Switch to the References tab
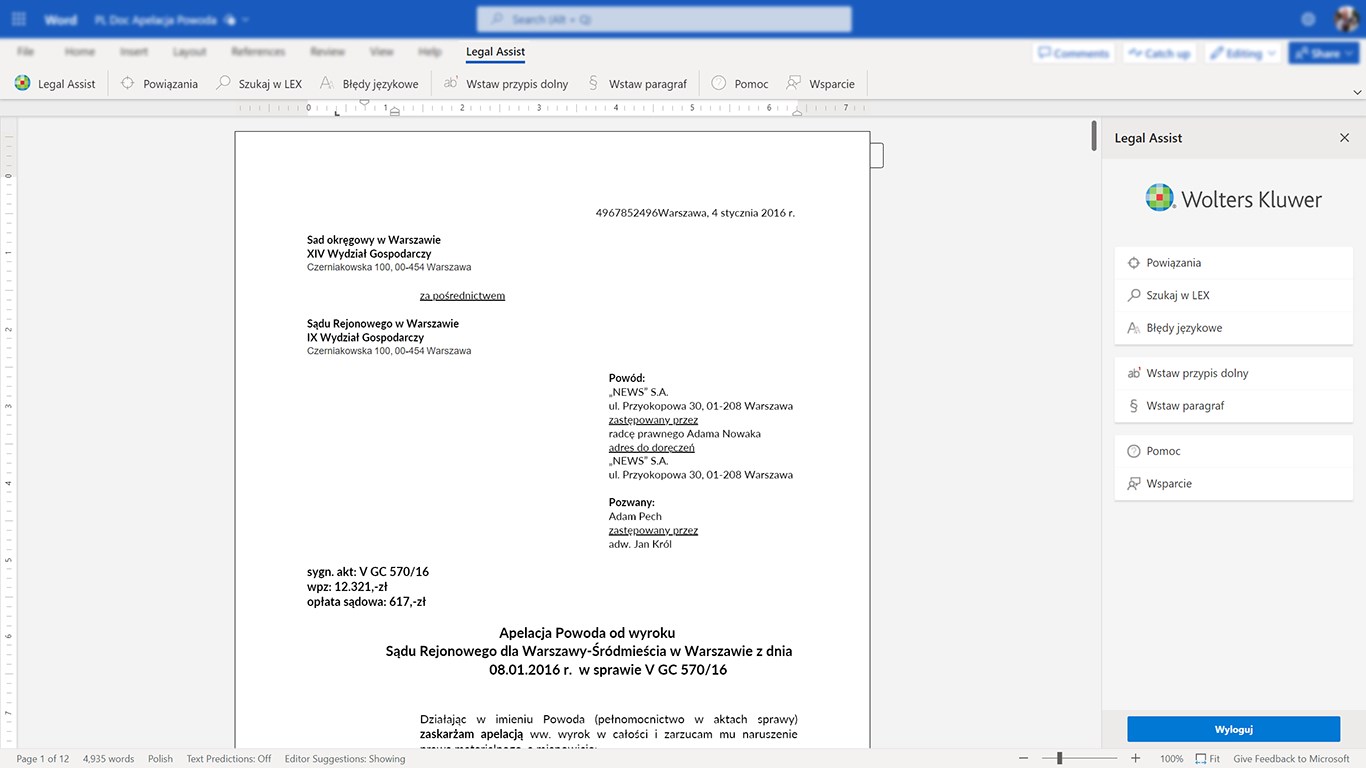 pyautogui.click(x=258, y=52)
